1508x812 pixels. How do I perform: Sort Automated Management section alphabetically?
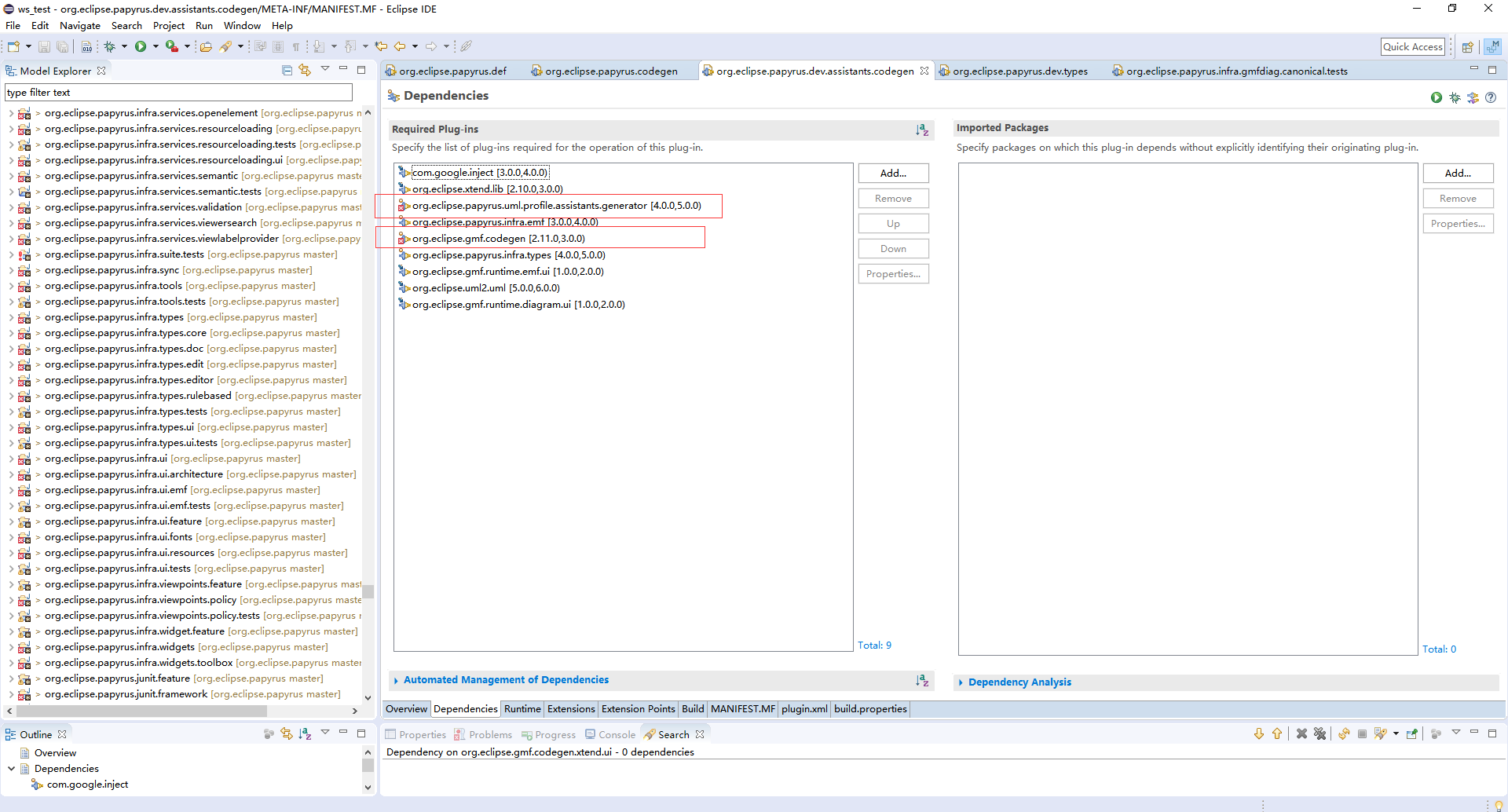922,680
